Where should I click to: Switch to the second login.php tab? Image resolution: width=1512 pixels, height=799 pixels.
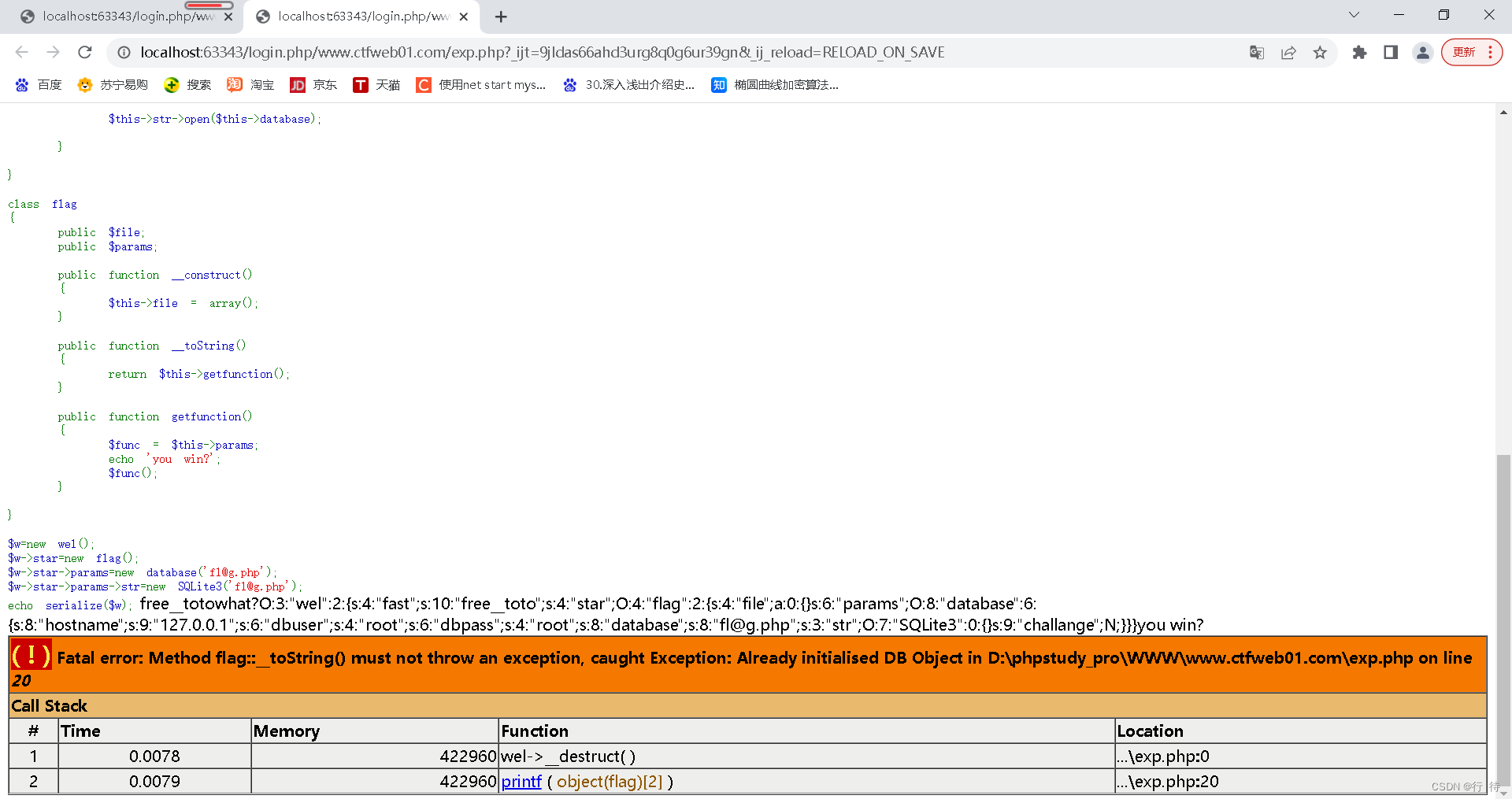pyautogui.click(x=354, y=16)
